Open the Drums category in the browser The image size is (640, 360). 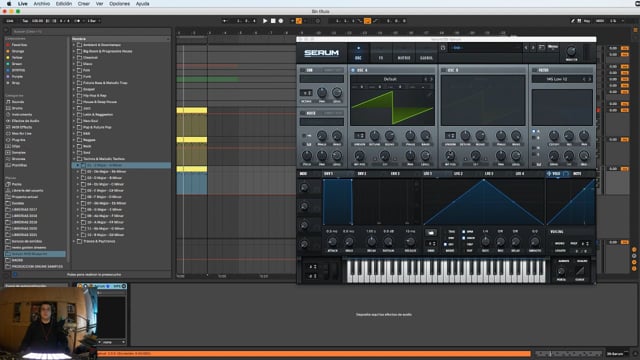pos(17,108)
